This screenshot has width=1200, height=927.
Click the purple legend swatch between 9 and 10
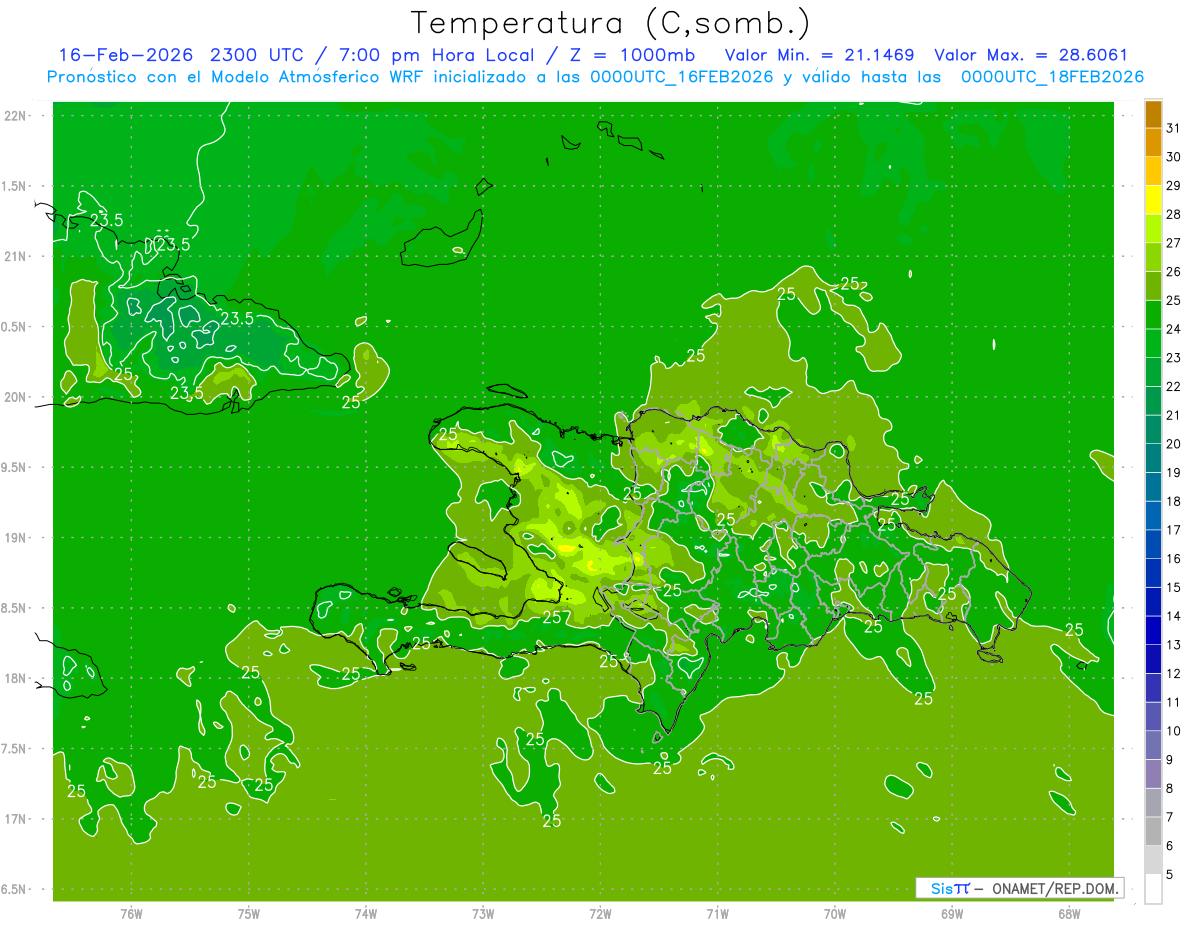tap(1153, 746)
